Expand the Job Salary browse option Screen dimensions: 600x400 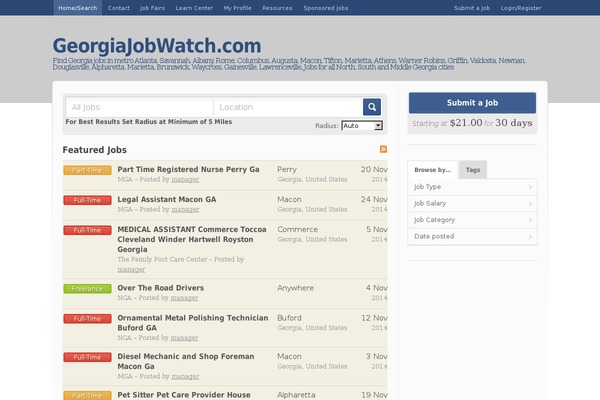[x=472, y=203]
